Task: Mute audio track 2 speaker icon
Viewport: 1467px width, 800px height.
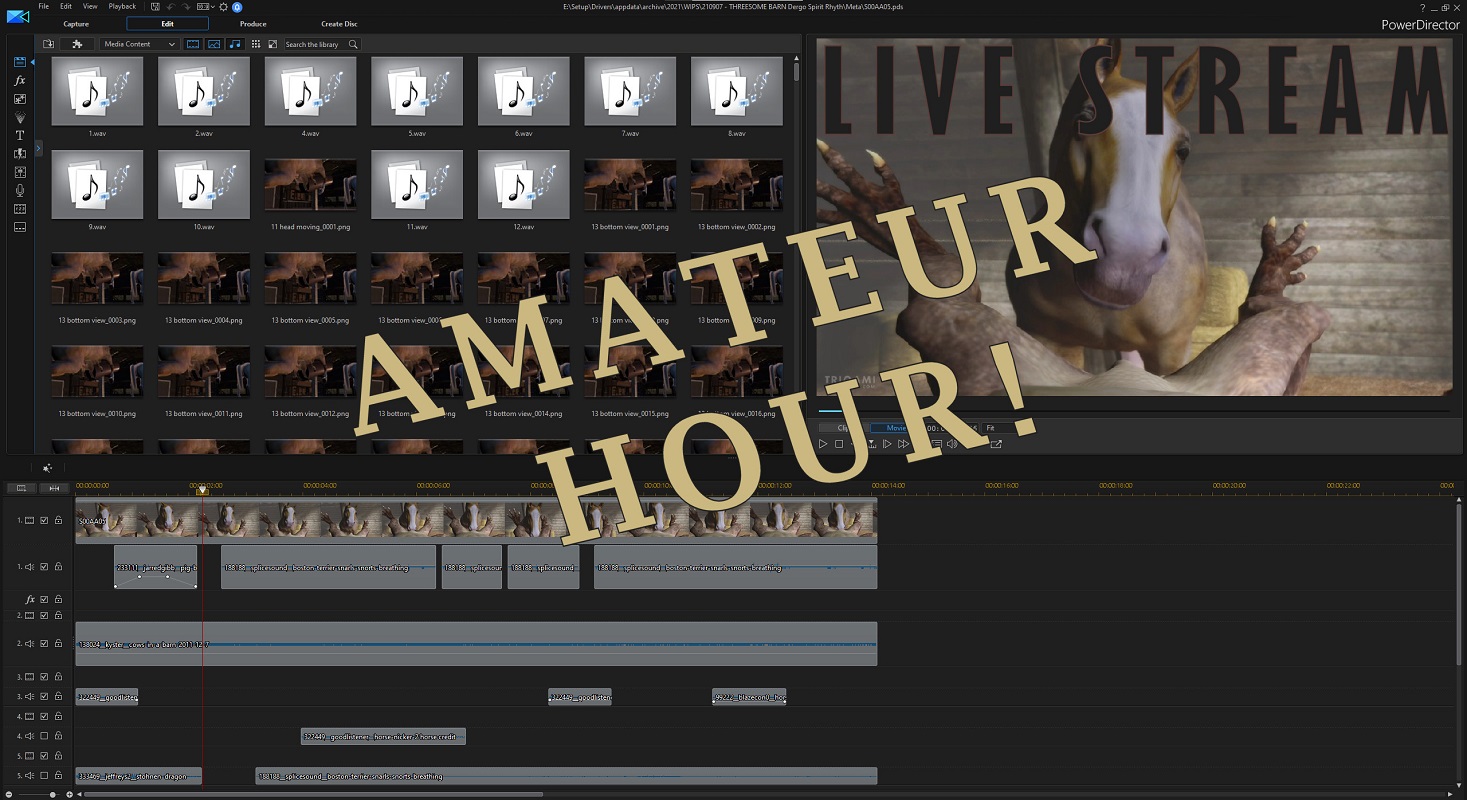Action: click(30, 644)
